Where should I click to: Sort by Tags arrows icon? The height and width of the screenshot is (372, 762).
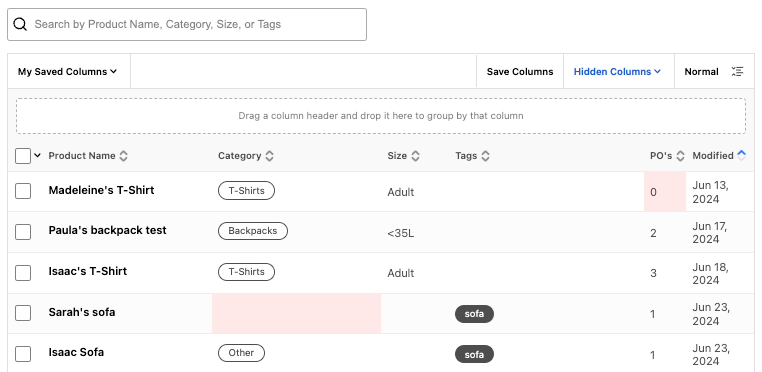click(485, 156)
